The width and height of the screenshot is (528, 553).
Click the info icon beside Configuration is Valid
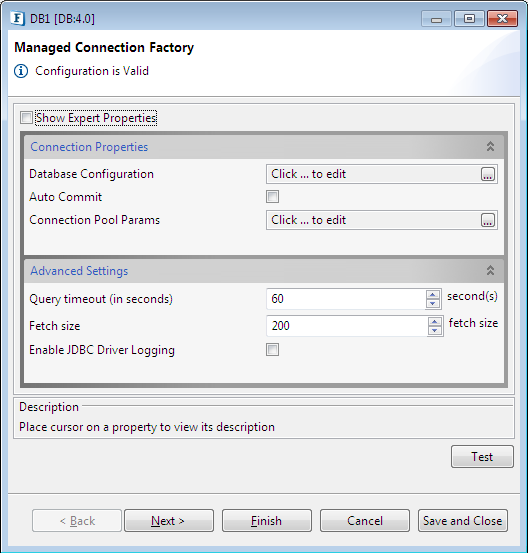coord(21,71)
